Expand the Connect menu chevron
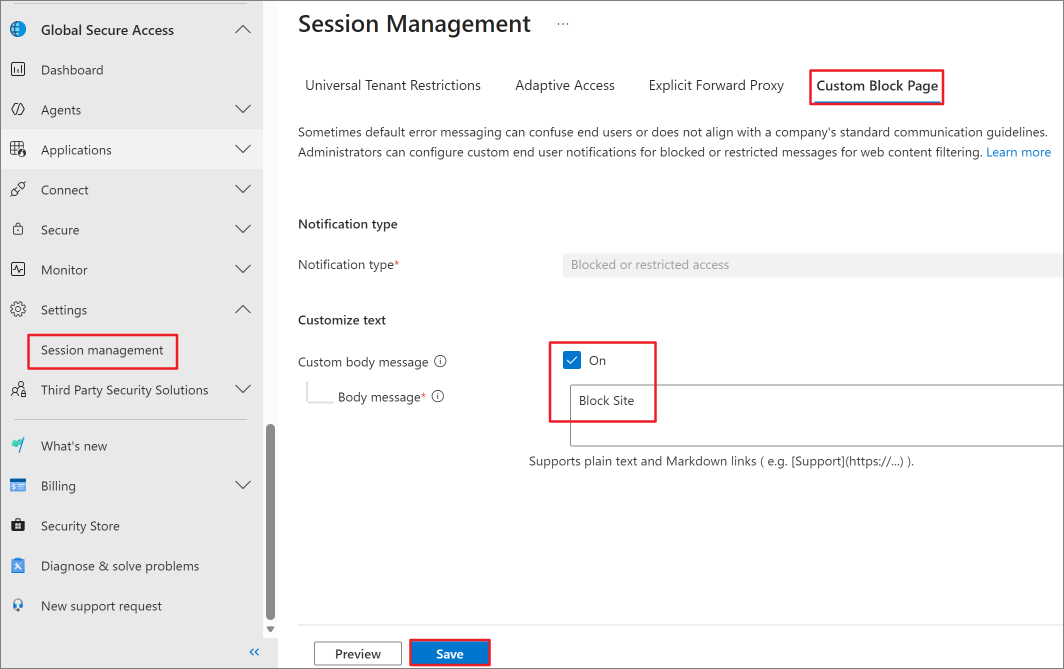Image resolution: width=1064 pixels, height=669 pixels. [242, 189]
